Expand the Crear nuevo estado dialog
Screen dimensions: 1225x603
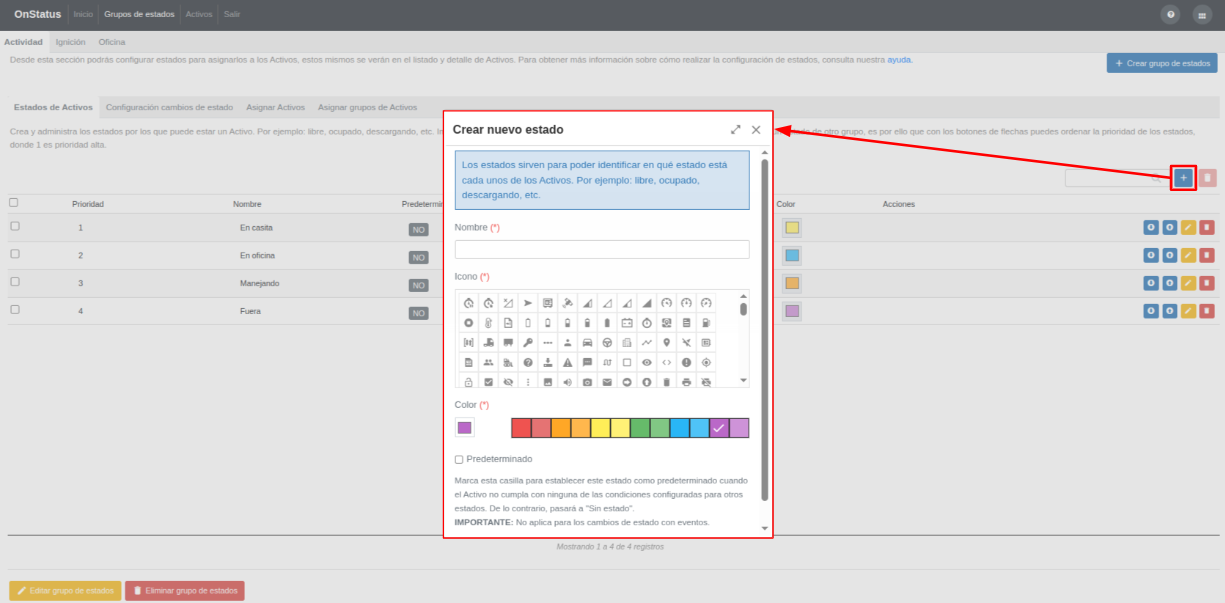coord(736,130)
